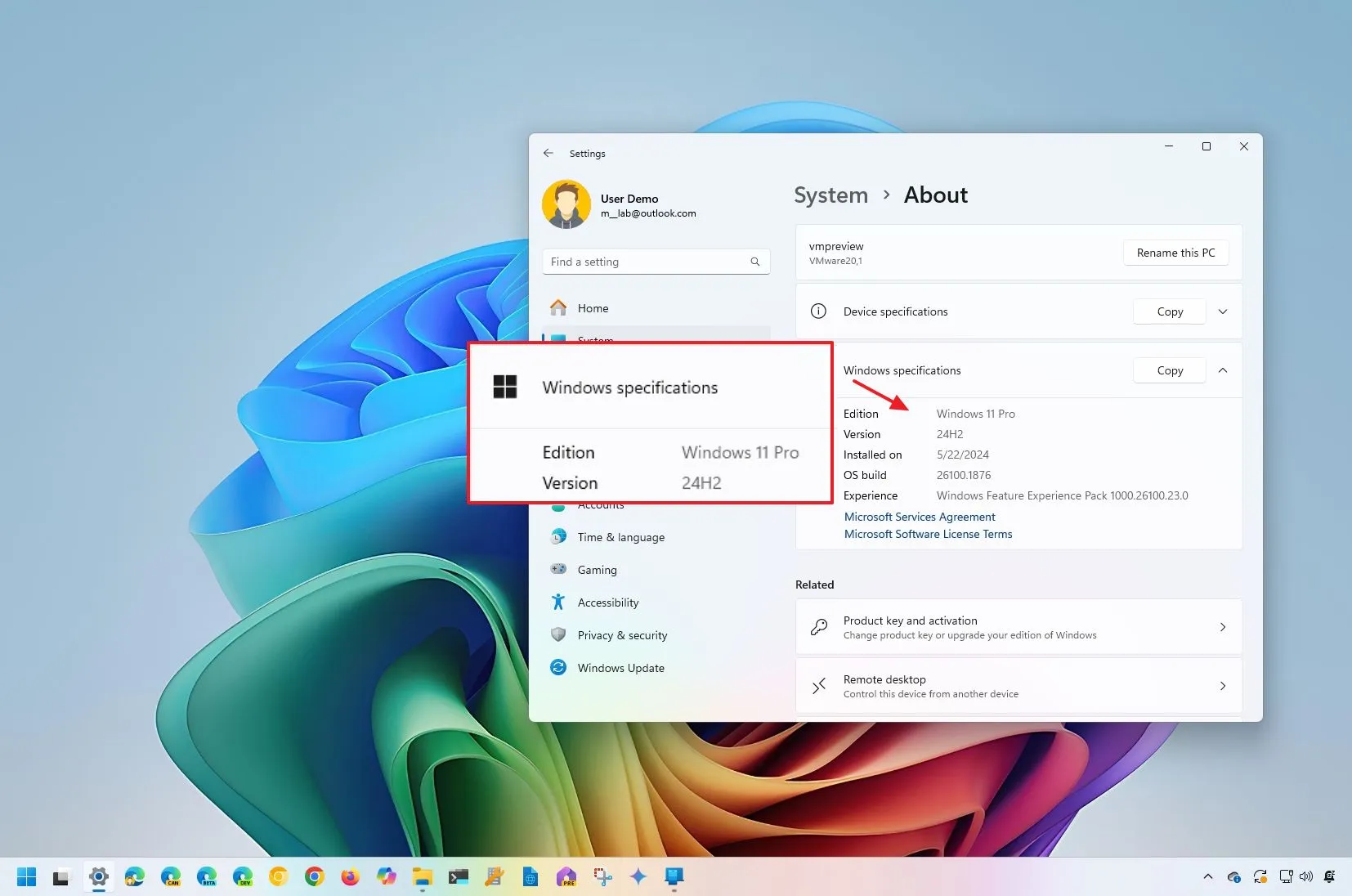Select the OS build value 26100.1876

(964, 475)
